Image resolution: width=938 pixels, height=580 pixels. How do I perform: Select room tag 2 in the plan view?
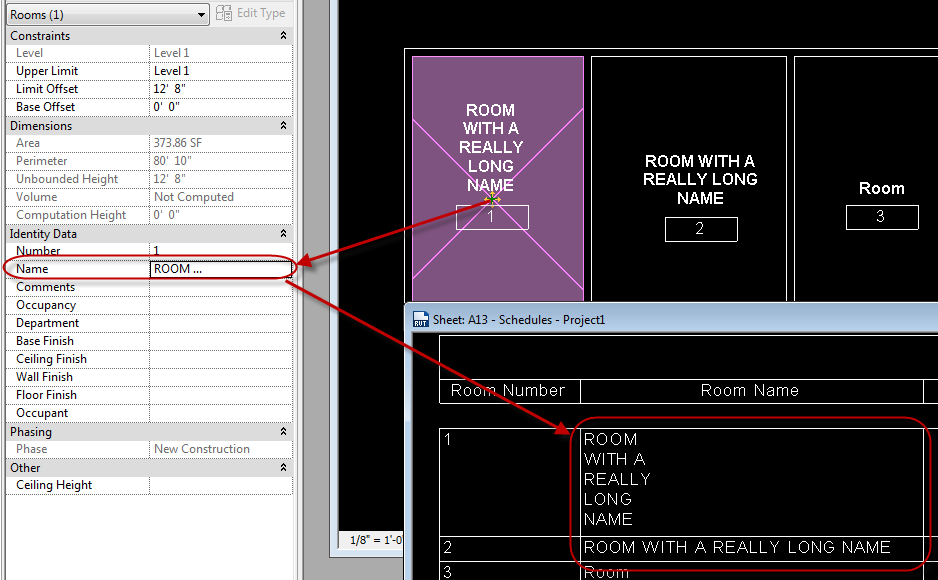click(701, 229)
